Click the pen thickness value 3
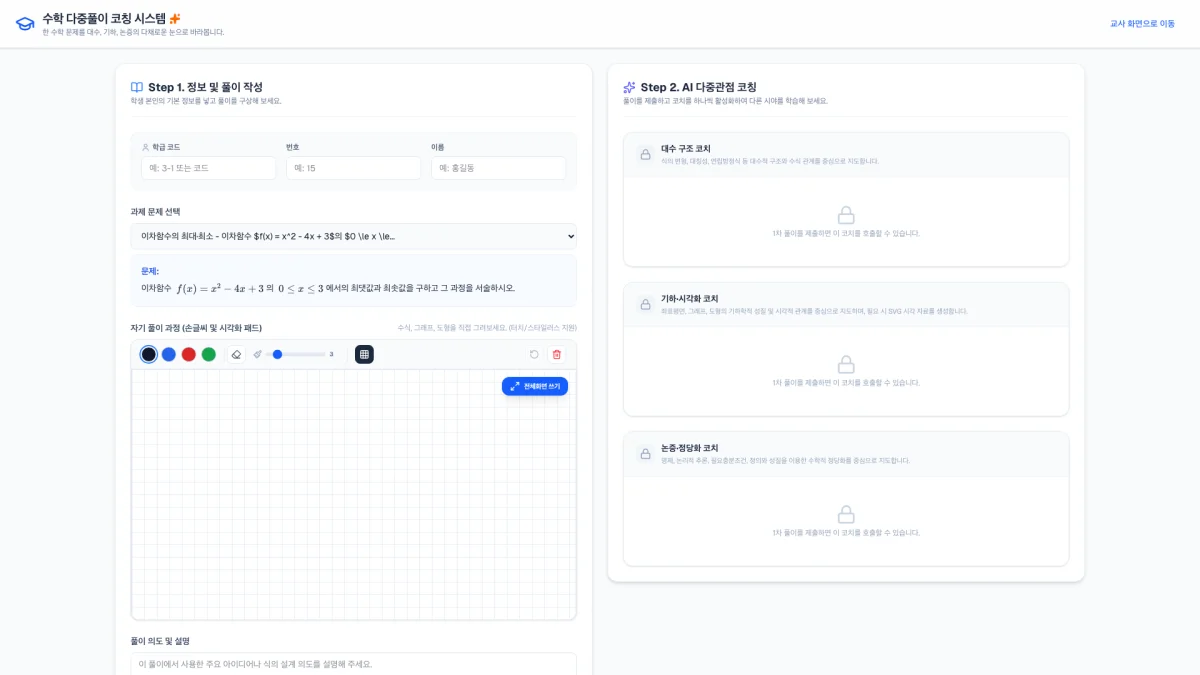This screenshot has width=1200, height=675. pyautogui.click(x=332, y=354)
